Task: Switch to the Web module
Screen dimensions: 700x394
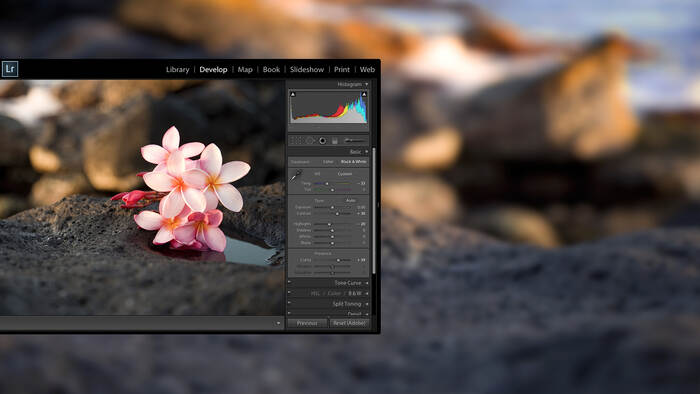Action: 367,69
